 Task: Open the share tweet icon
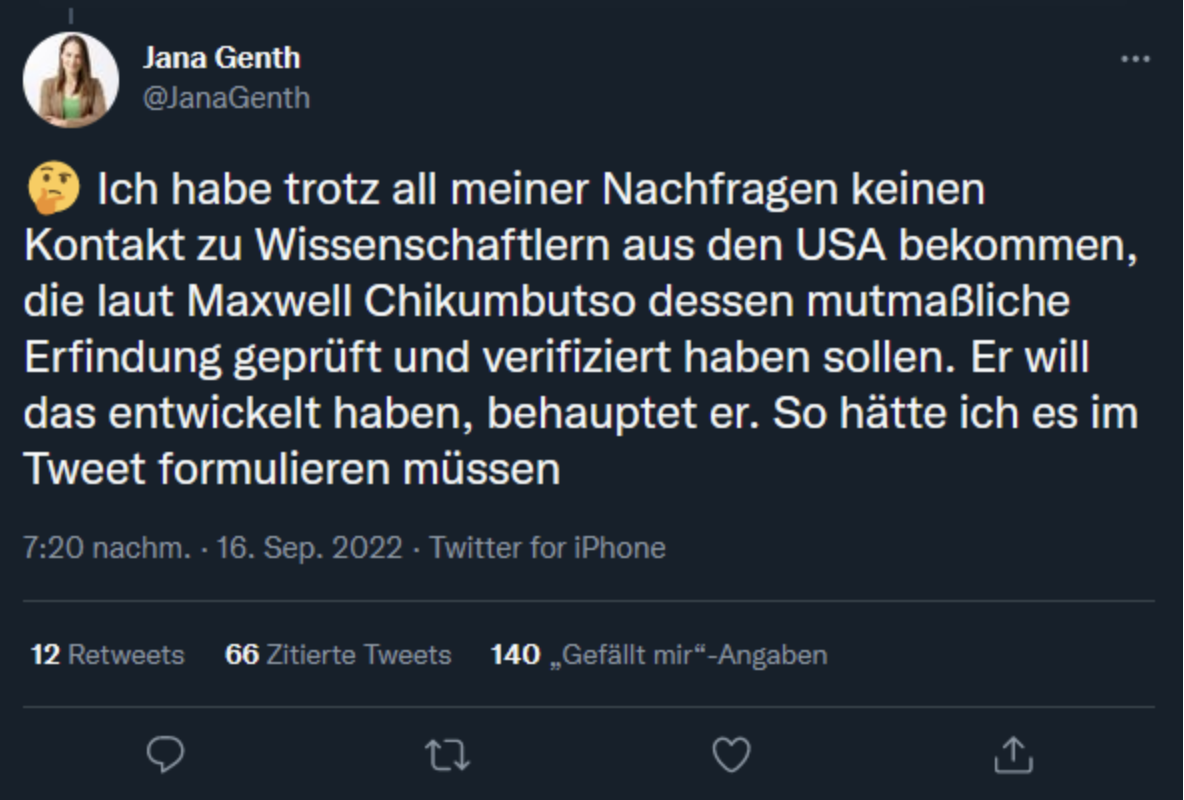point(1012,754)
